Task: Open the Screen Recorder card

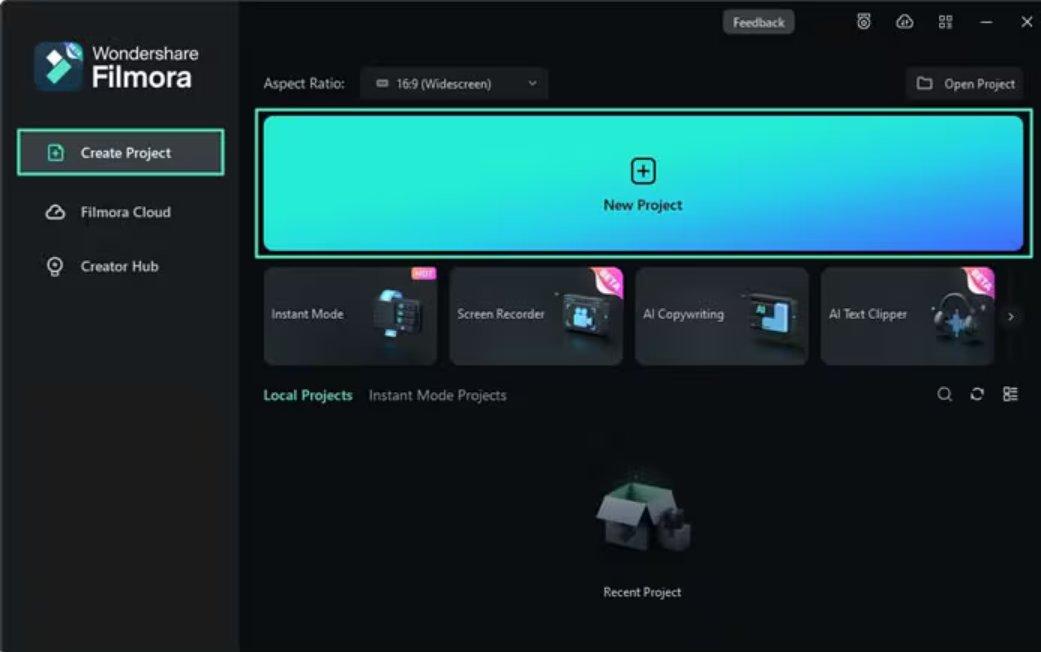Action: [x=536, y=316]
